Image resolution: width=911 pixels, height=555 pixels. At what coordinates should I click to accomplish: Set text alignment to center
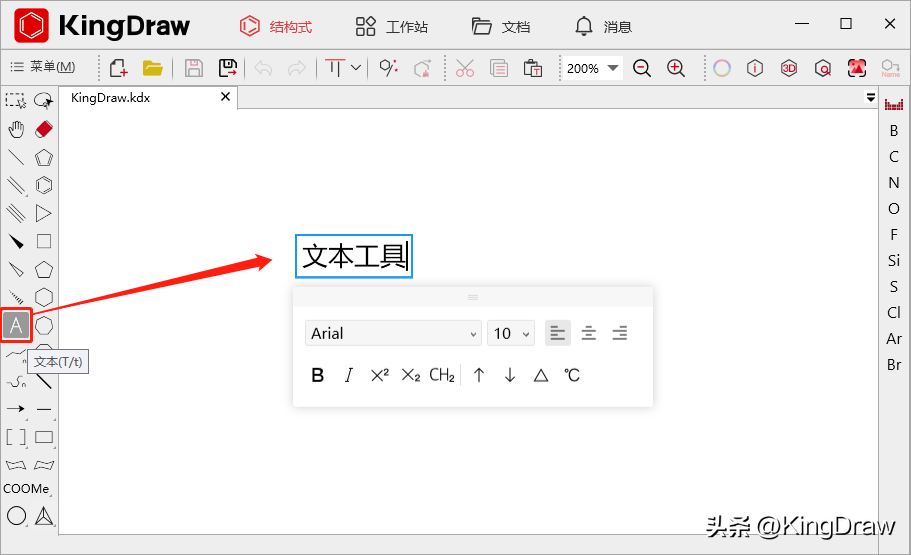click(x=589, y=333)
